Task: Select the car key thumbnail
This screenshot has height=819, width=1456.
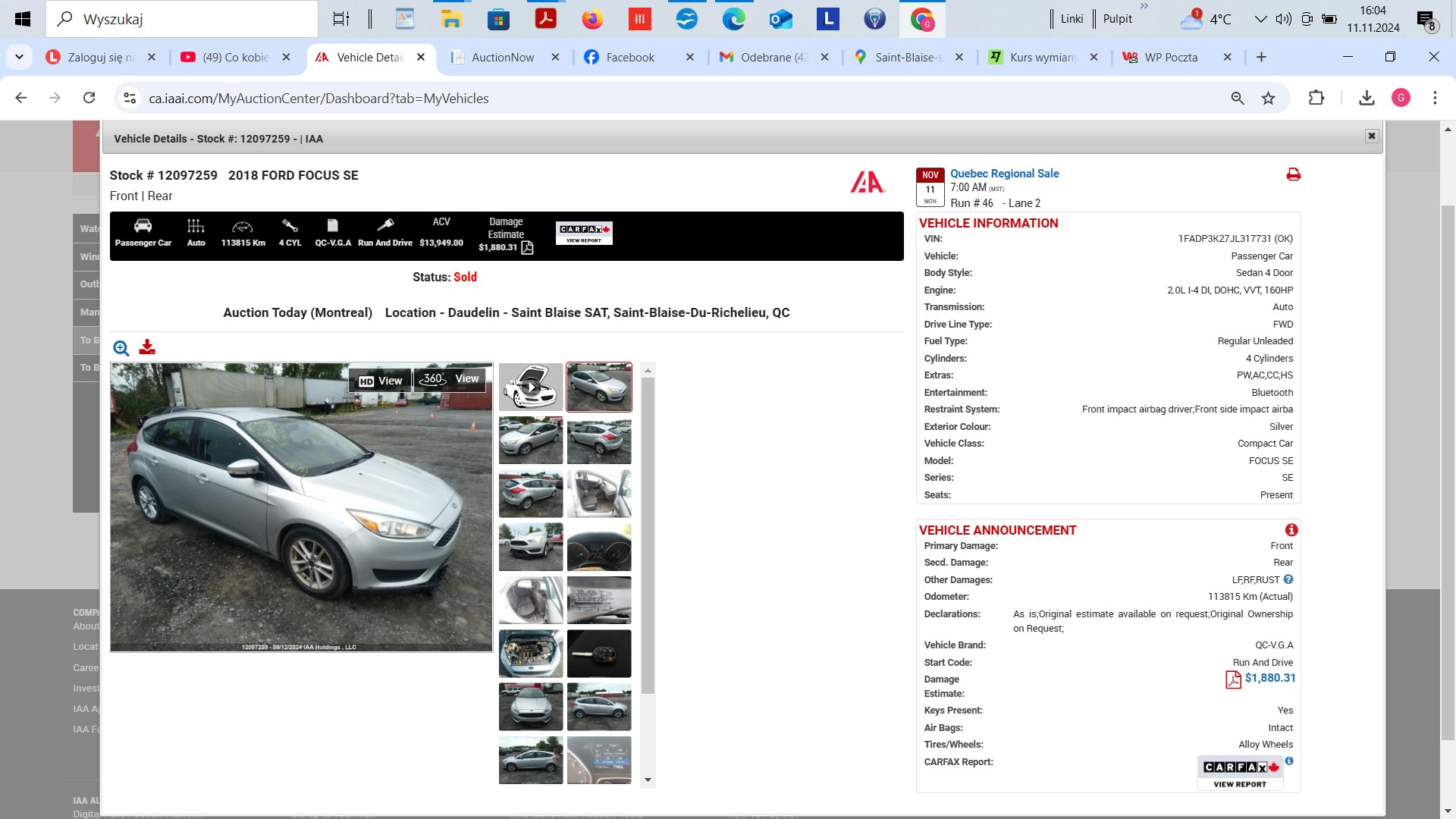Action: (599, 654)
